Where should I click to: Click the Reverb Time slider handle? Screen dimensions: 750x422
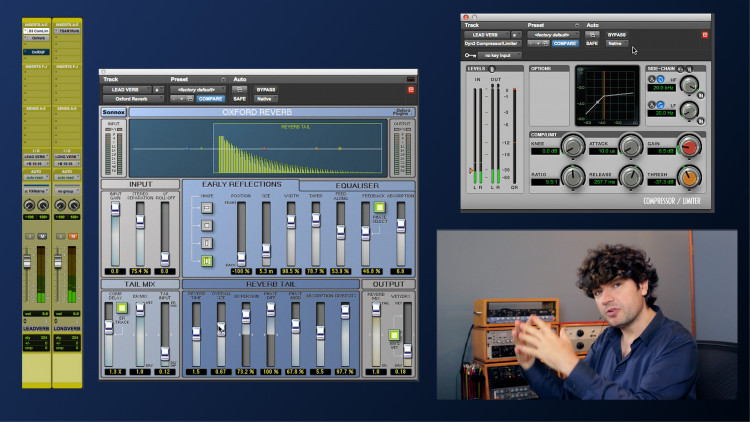(196, 333)
